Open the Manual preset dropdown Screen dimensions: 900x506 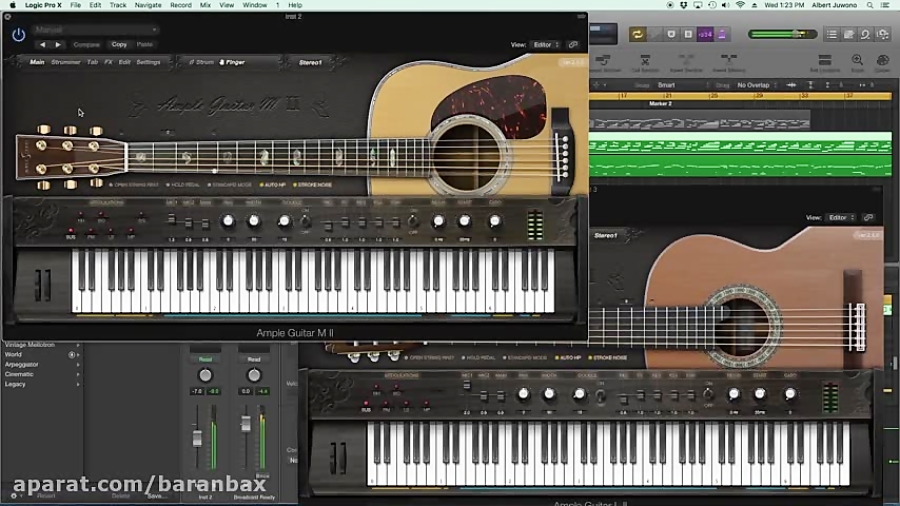click(96, 29)
